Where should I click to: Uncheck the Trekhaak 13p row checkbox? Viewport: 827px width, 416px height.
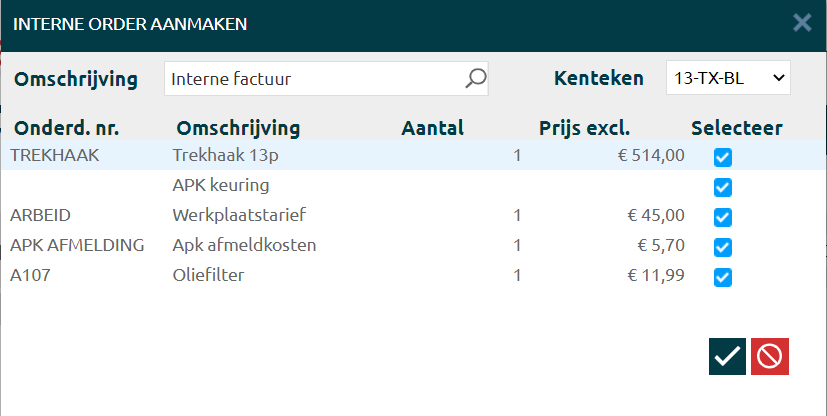point(723,157)
